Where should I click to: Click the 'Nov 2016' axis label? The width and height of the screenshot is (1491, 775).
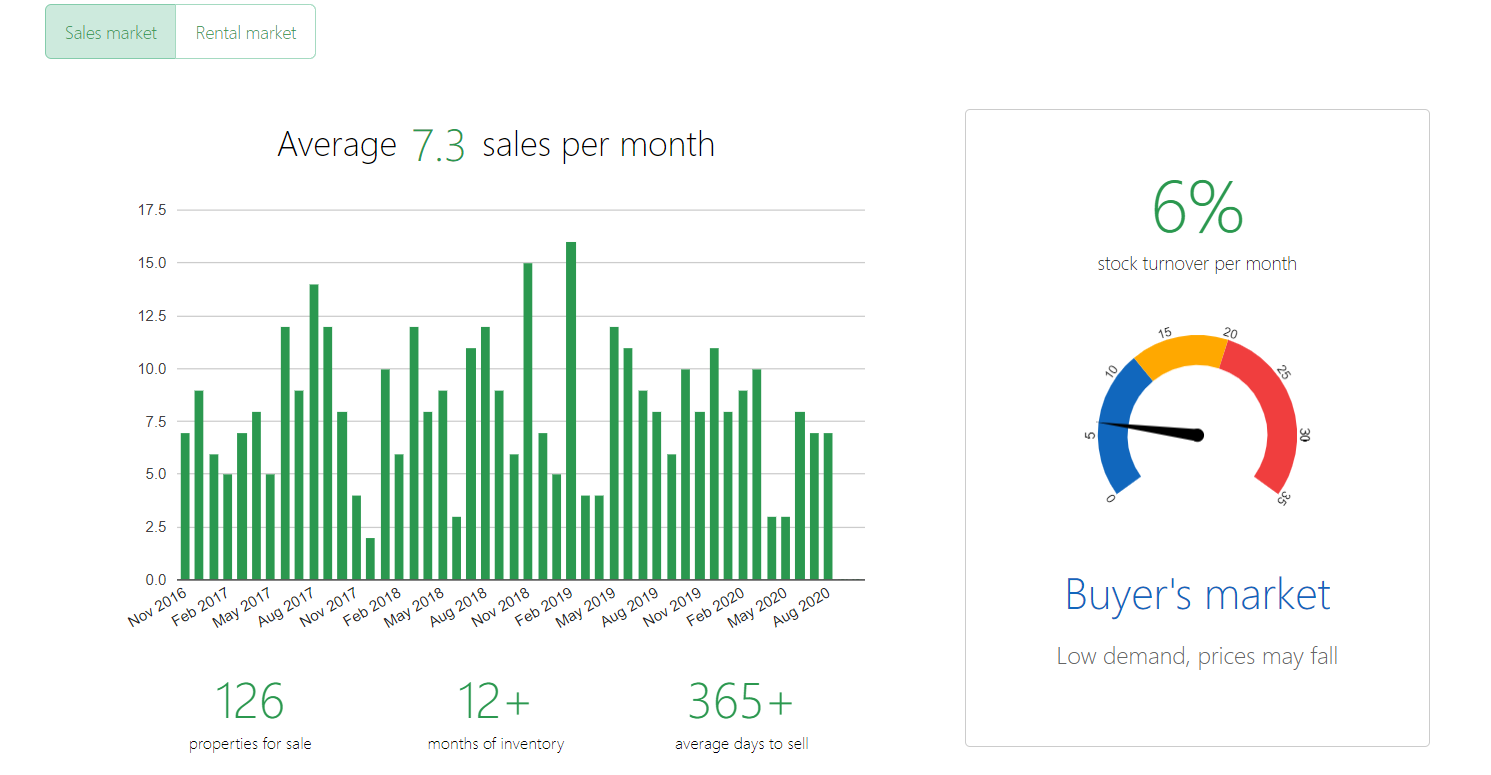(158, 607)
